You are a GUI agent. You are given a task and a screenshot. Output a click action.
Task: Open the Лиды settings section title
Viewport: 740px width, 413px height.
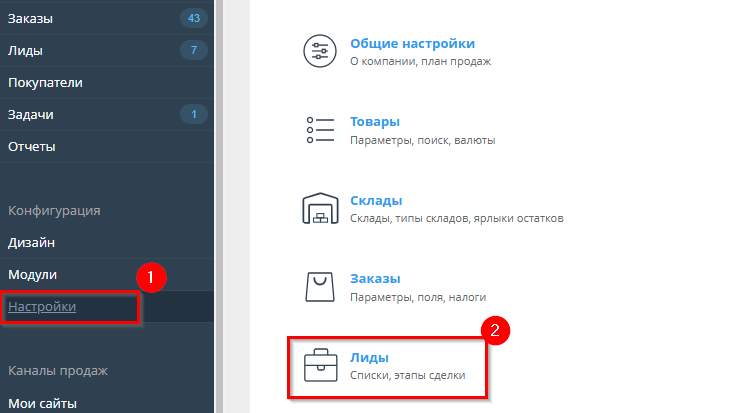369,357
